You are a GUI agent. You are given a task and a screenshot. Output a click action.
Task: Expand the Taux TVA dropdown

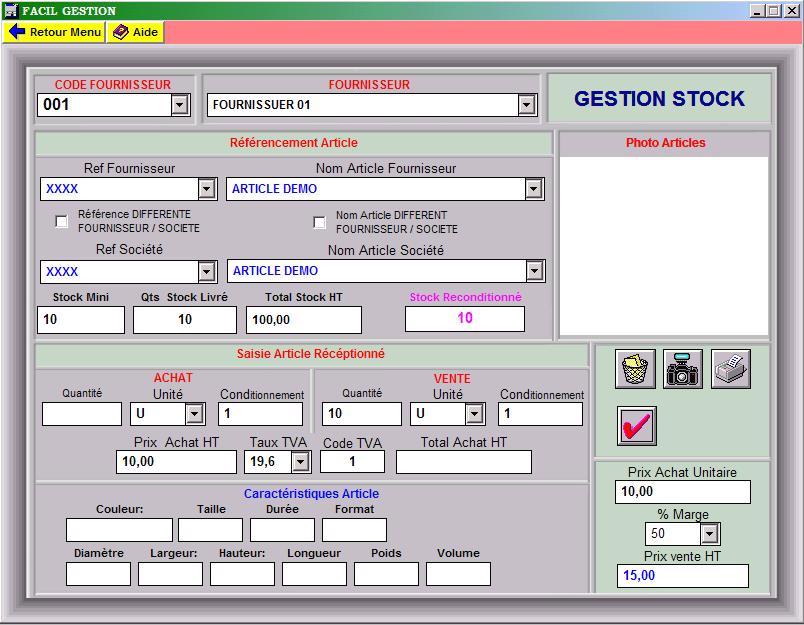[x=300, y=462]
